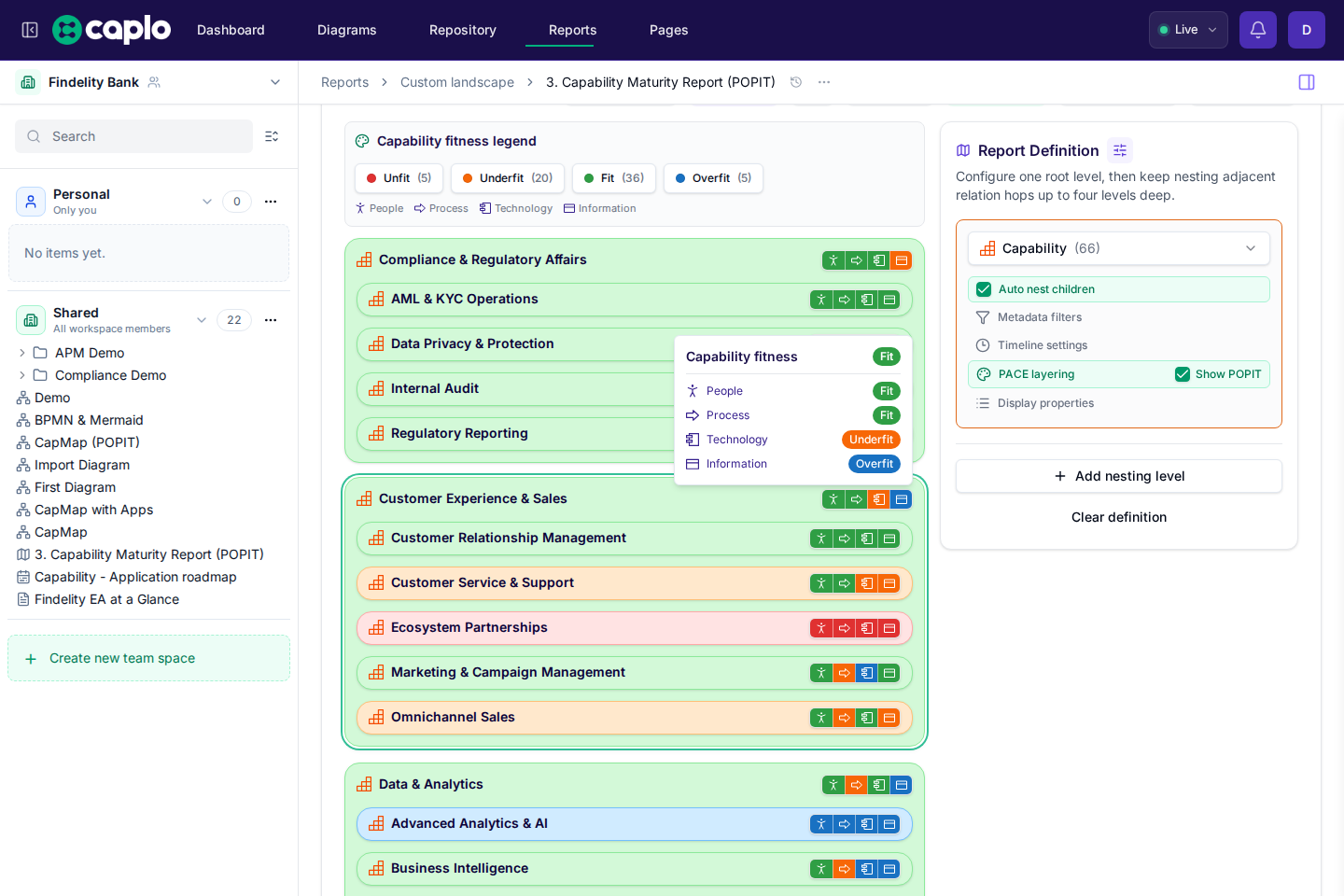This screenshot has width=1344, height=896.
Task: Click Report Definition settings sliders icon
Action: 1120,150
